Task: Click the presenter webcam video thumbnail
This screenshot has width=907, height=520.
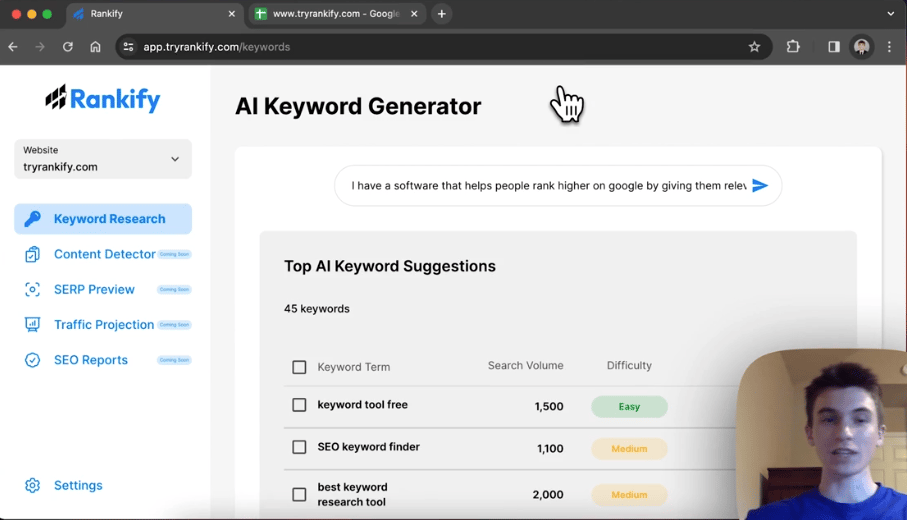Action: pyautogui.click(x=821, y=434)
